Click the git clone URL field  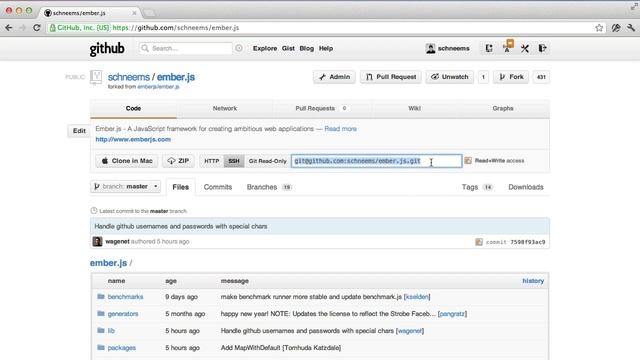pyautogui.click(x=376, y=161)
